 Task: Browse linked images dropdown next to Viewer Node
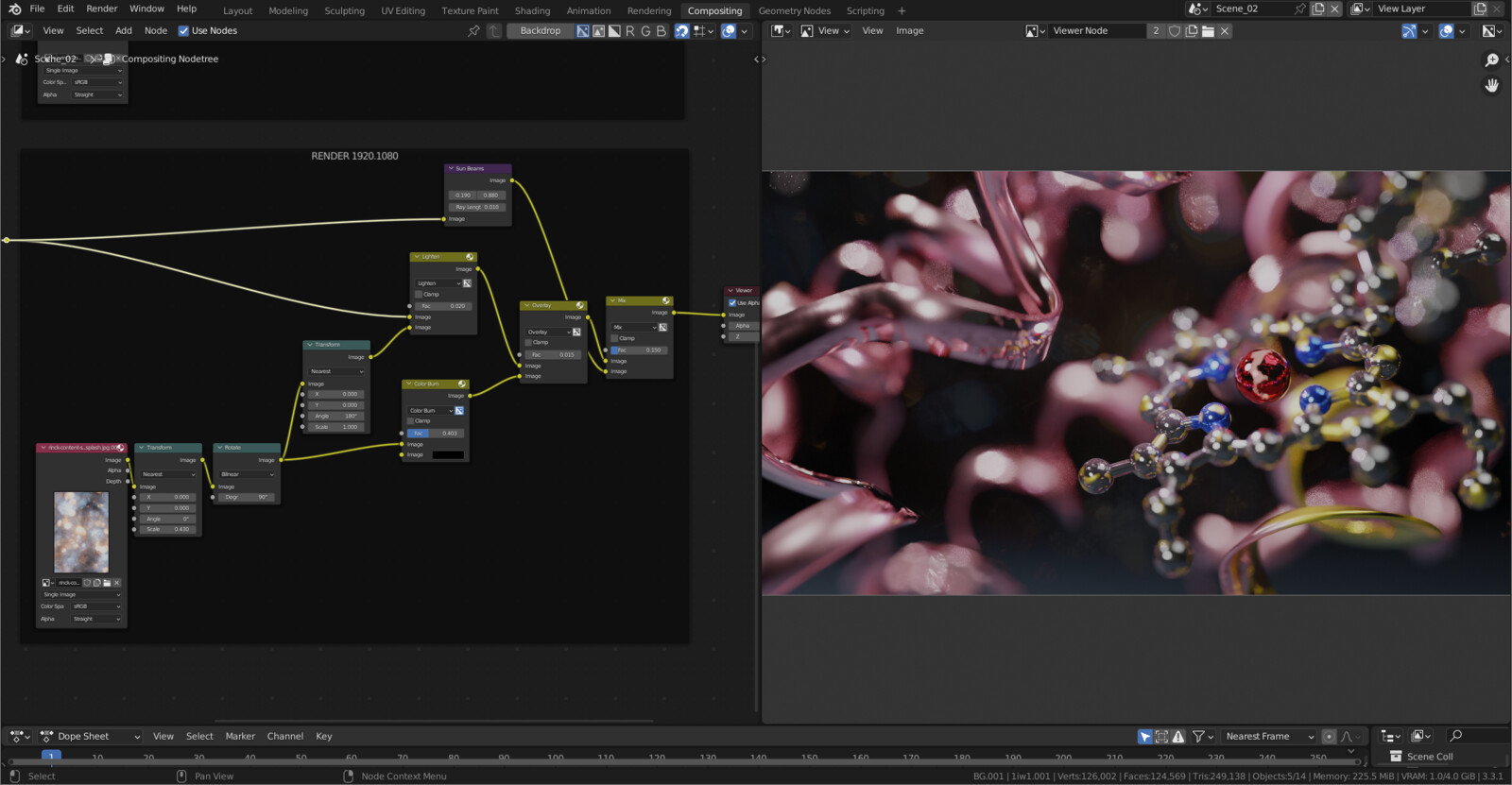point(1036,31)
